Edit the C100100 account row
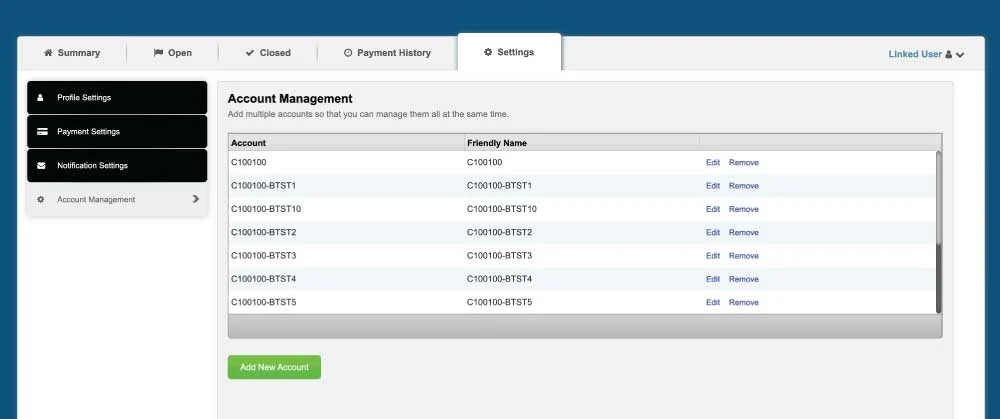Viewport: 1000px width, 419px height. click(712, 163)
